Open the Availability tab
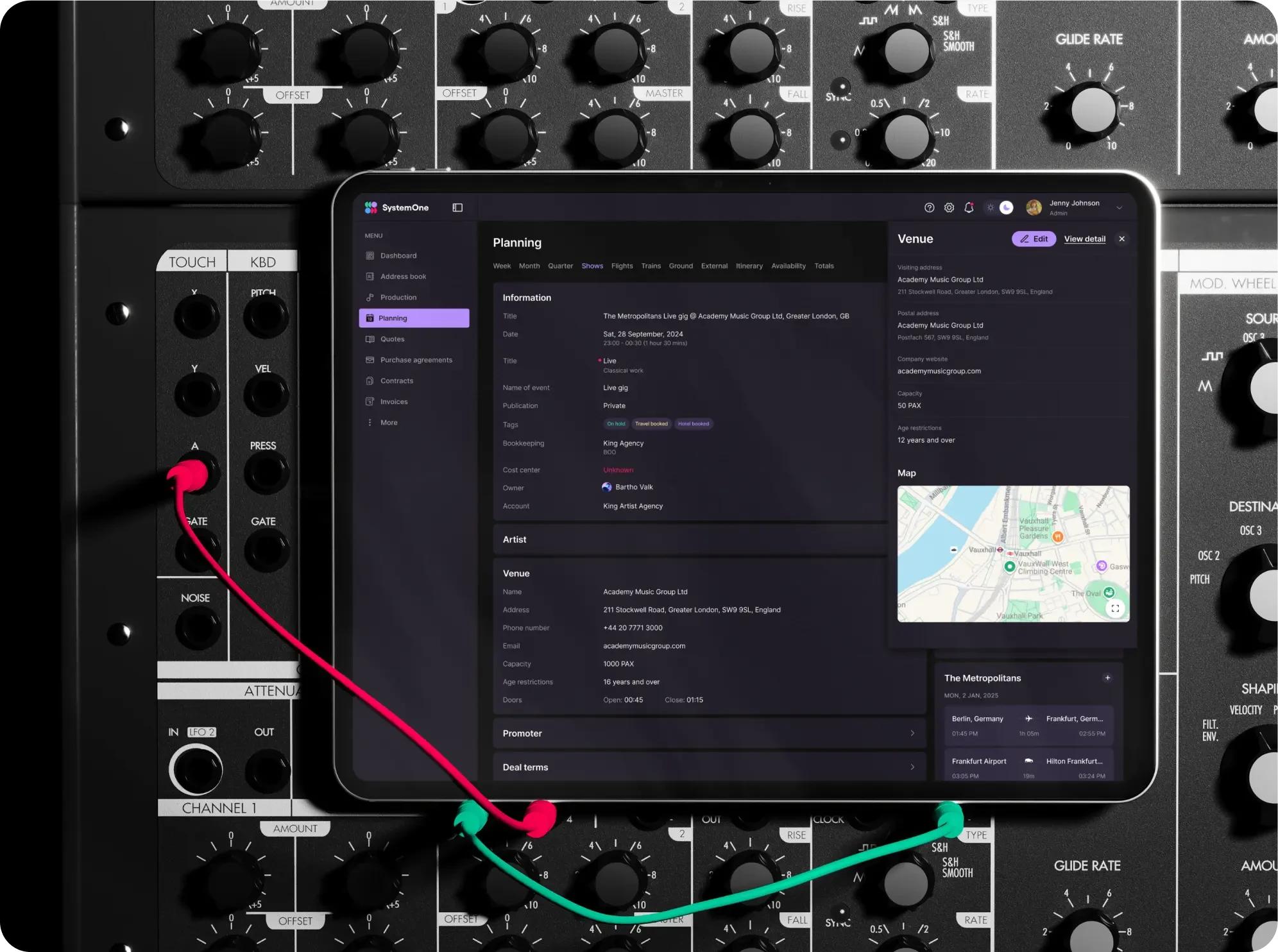1278x952 pixels. [788, 266]
